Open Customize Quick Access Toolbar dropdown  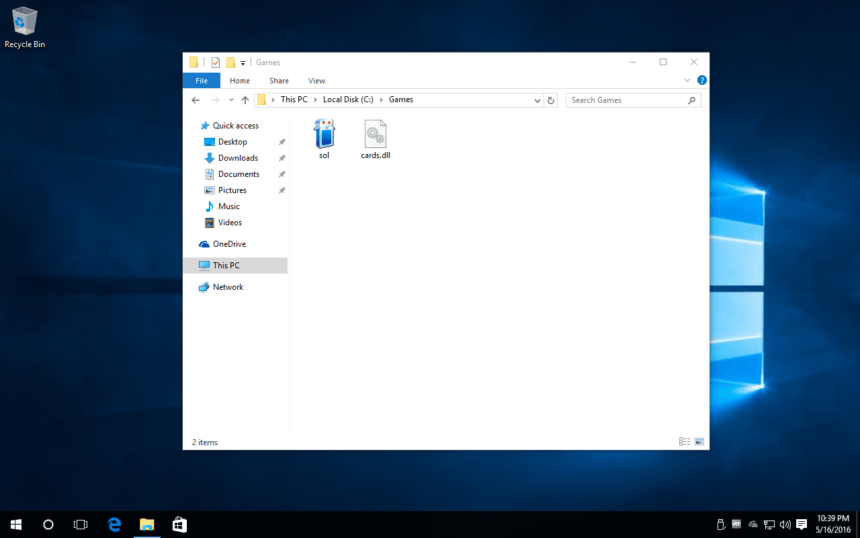tap(242, 63)
